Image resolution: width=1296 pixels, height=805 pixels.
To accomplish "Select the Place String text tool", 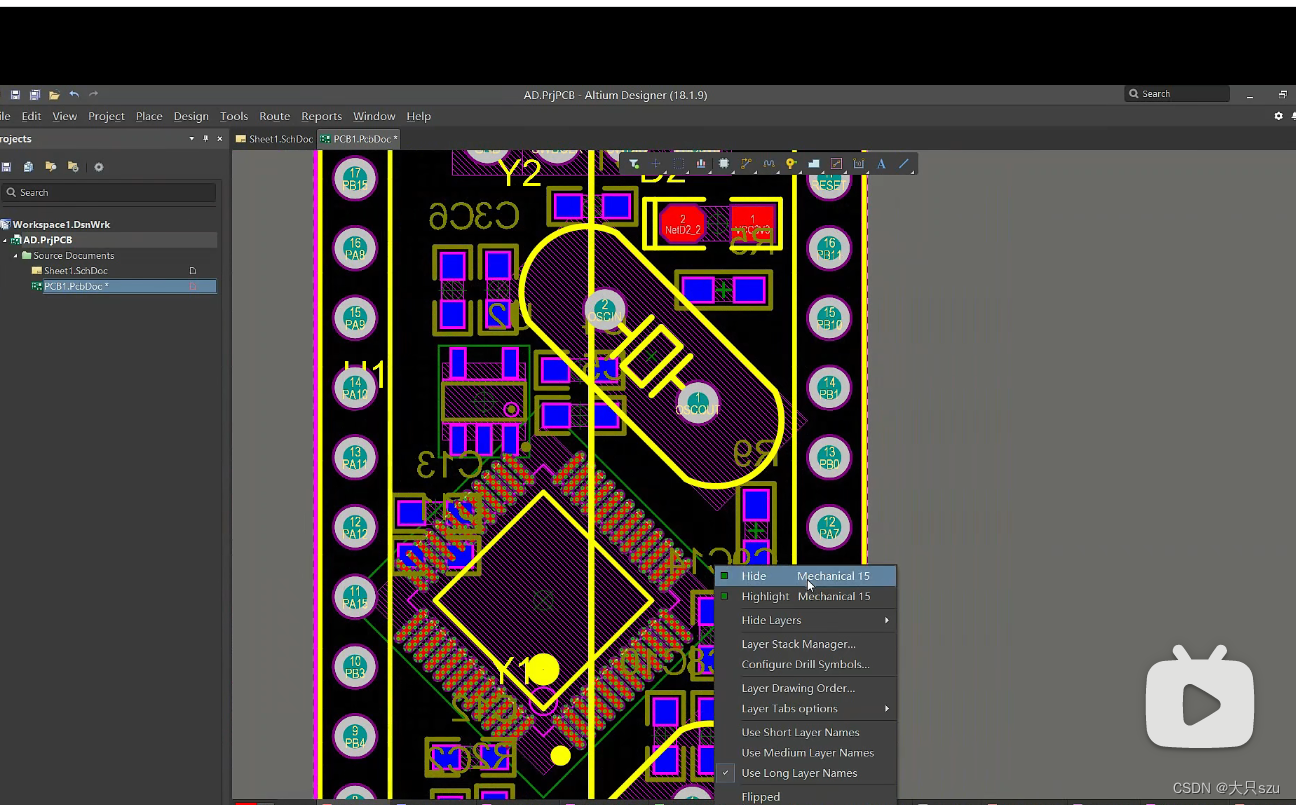I will (x=881, y=164).
